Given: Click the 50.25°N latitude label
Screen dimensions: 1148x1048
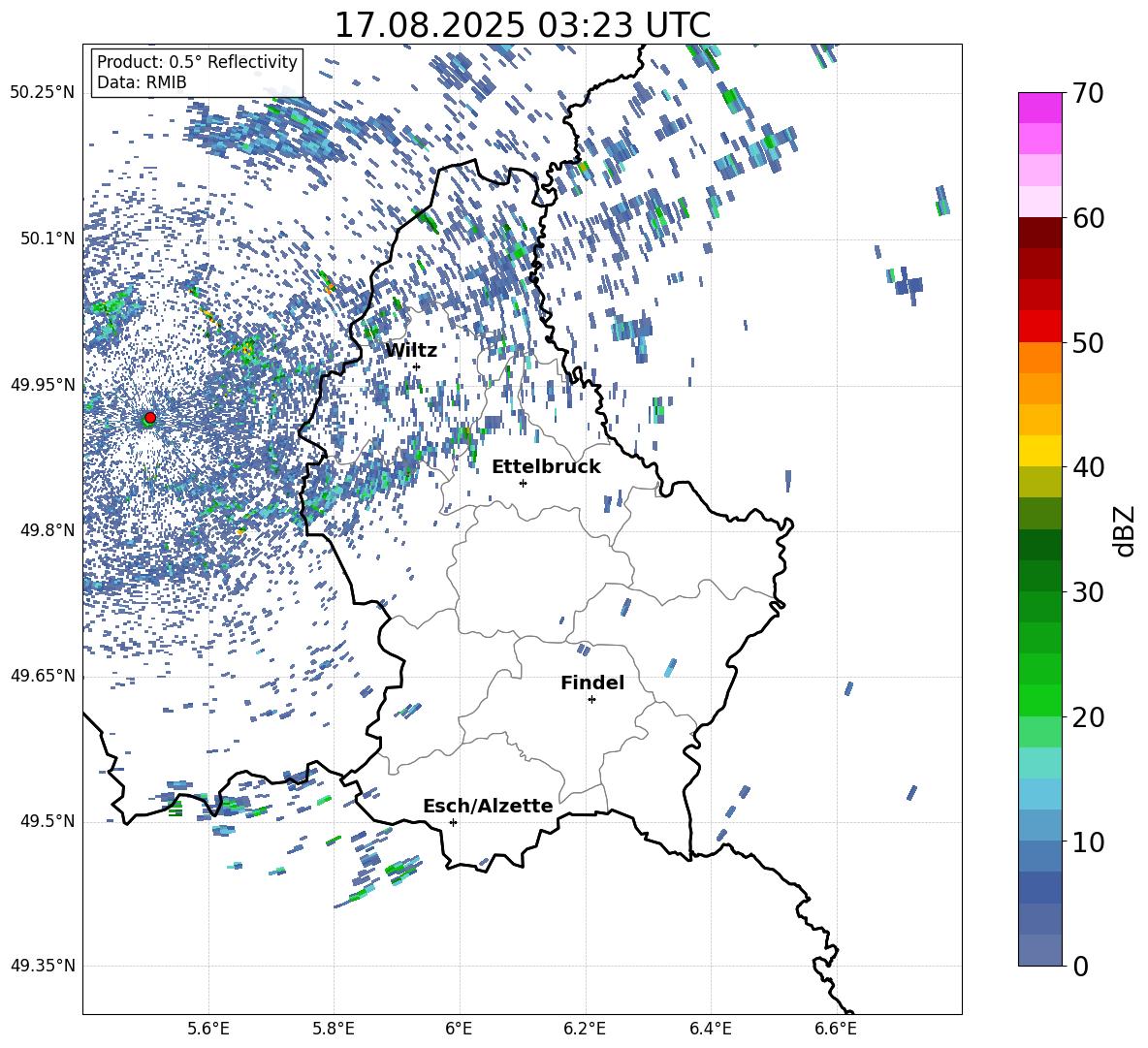Looking at the screenshot, I should (x=43, y=93).
